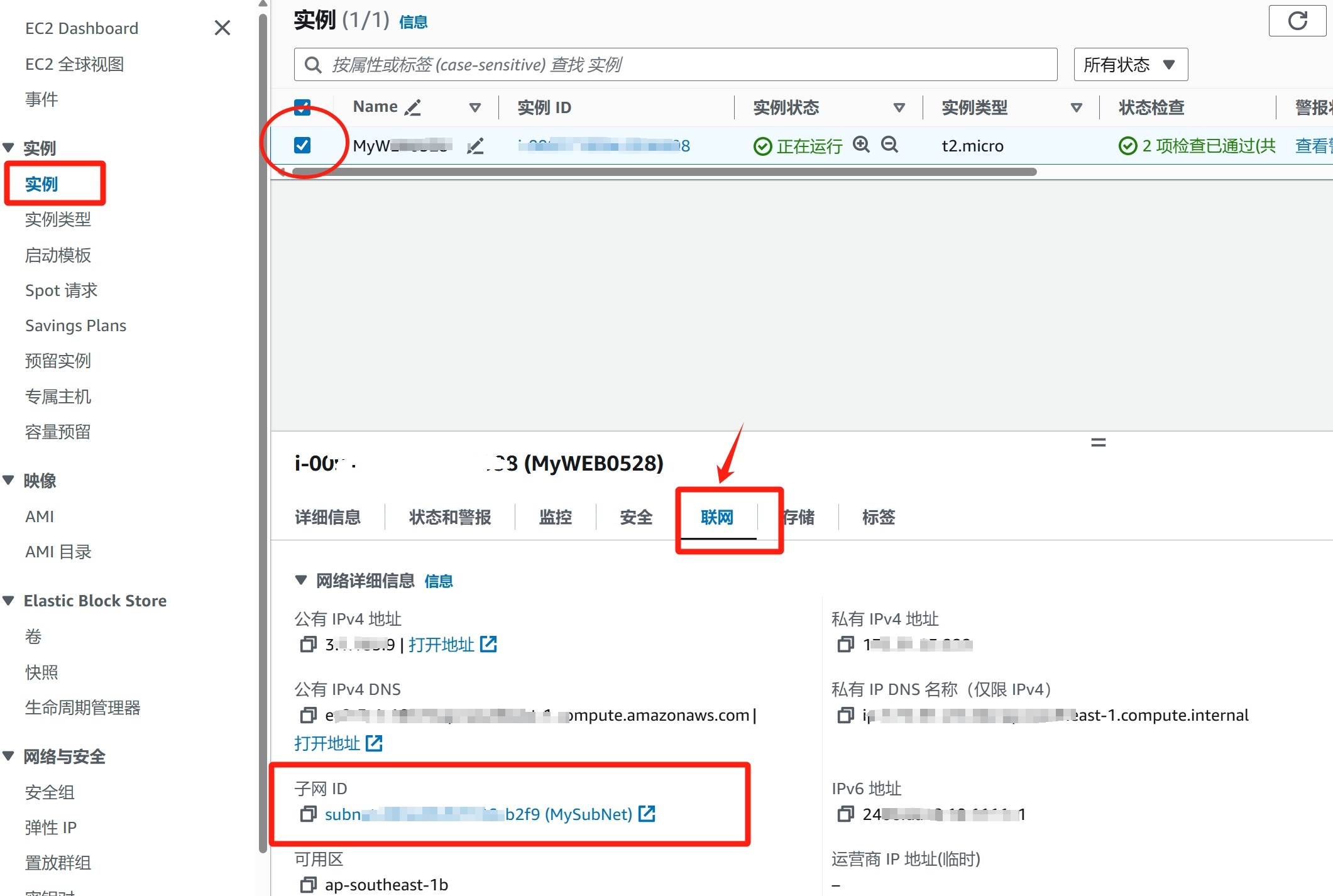Image resolution: width=1333 pixels, height=896 pixels.
Task: Click the refresh instances button
Action: (1297, 21)
